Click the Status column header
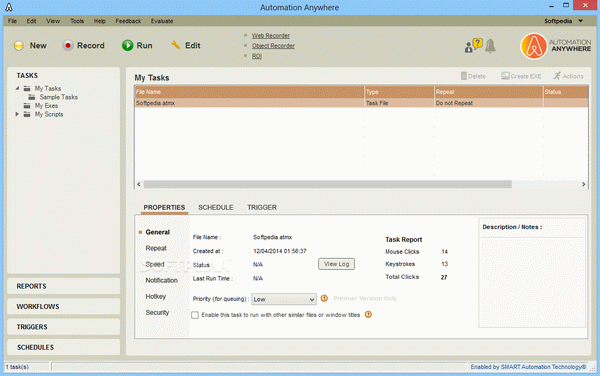This screenshot has height=376, width=600. (x=566, y=92)
